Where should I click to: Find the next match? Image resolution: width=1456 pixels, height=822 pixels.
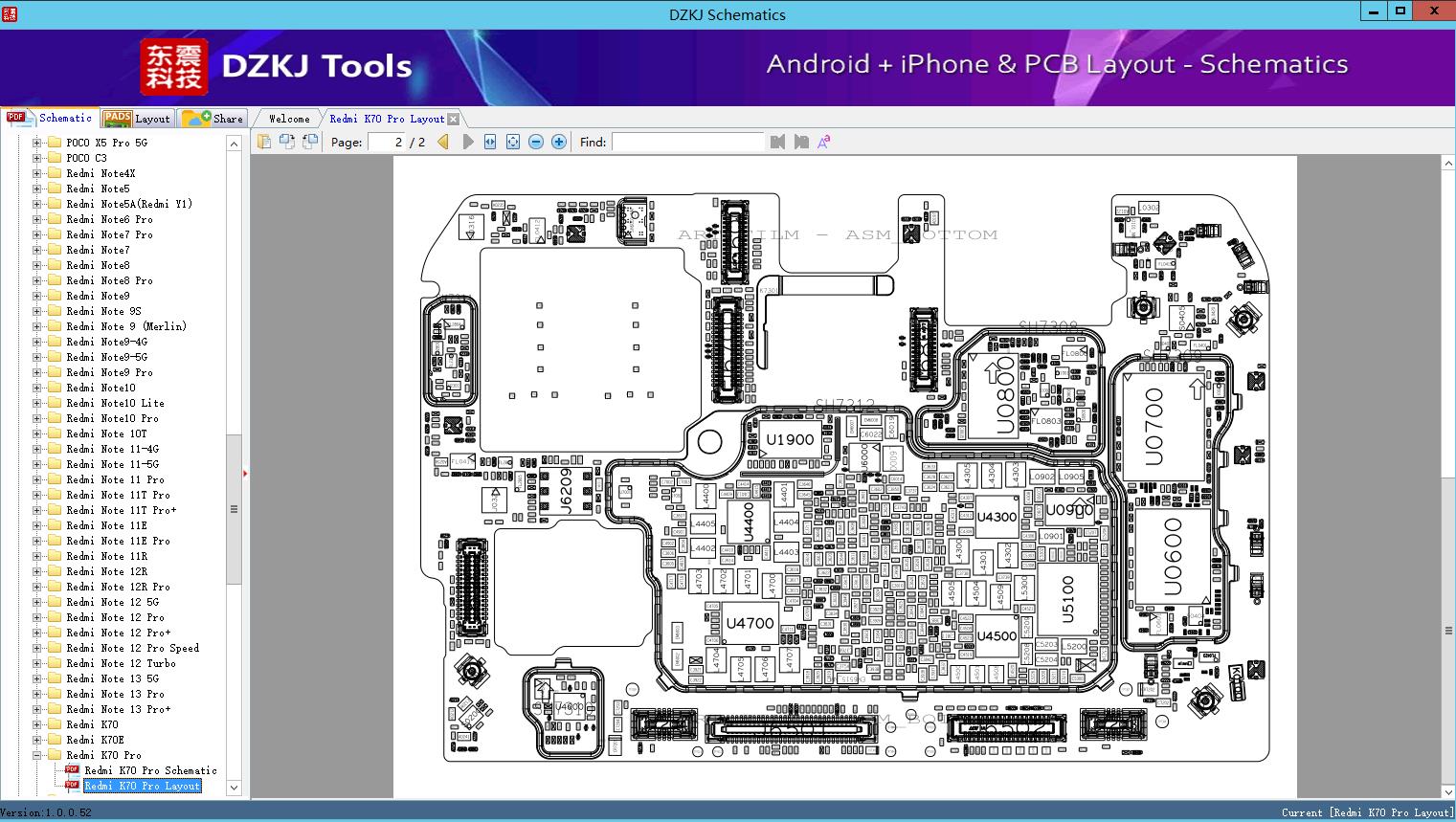[801, 142]
